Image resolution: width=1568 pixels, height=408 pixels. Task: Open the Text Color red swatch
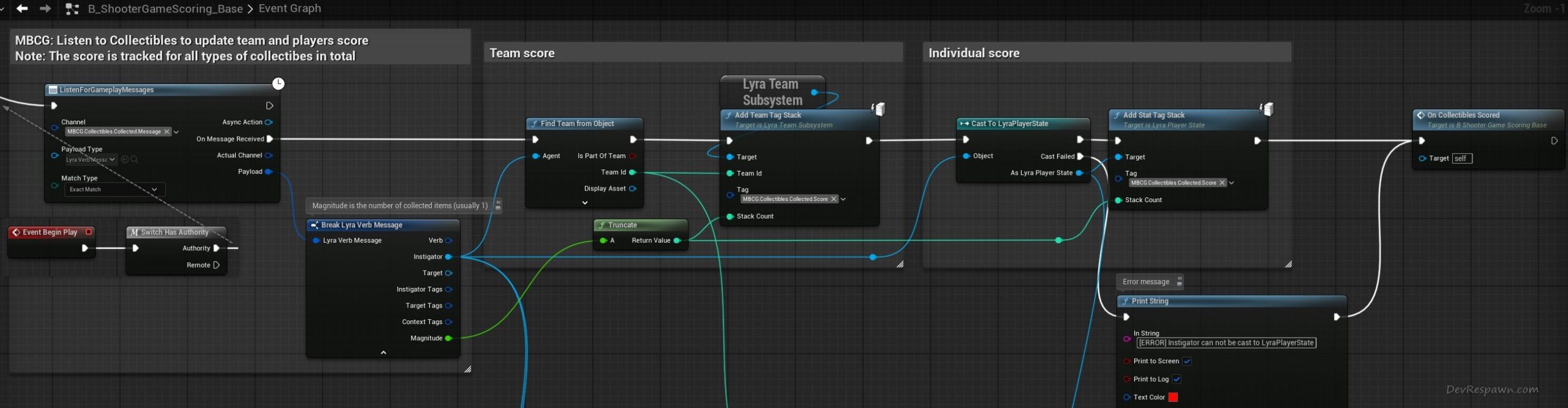[x=1173, y=398]
